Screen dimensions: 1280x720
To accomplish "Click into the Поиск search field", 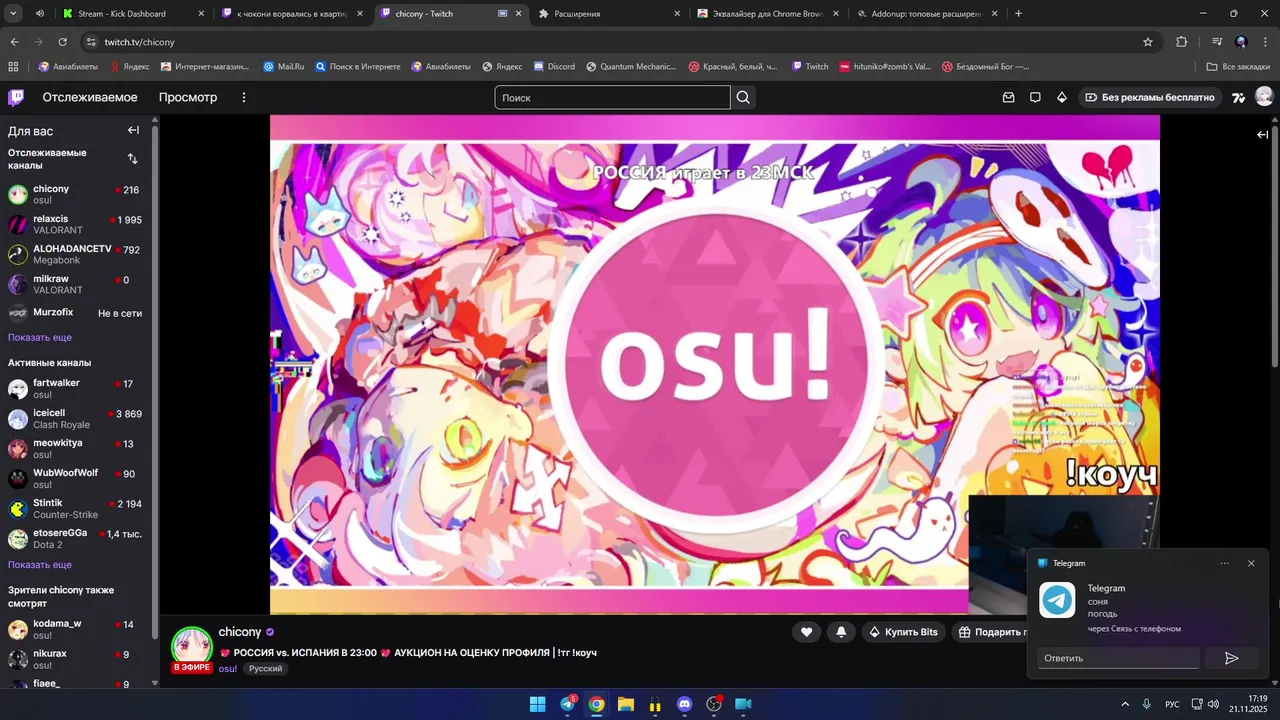I will click(x=612, y=97).
